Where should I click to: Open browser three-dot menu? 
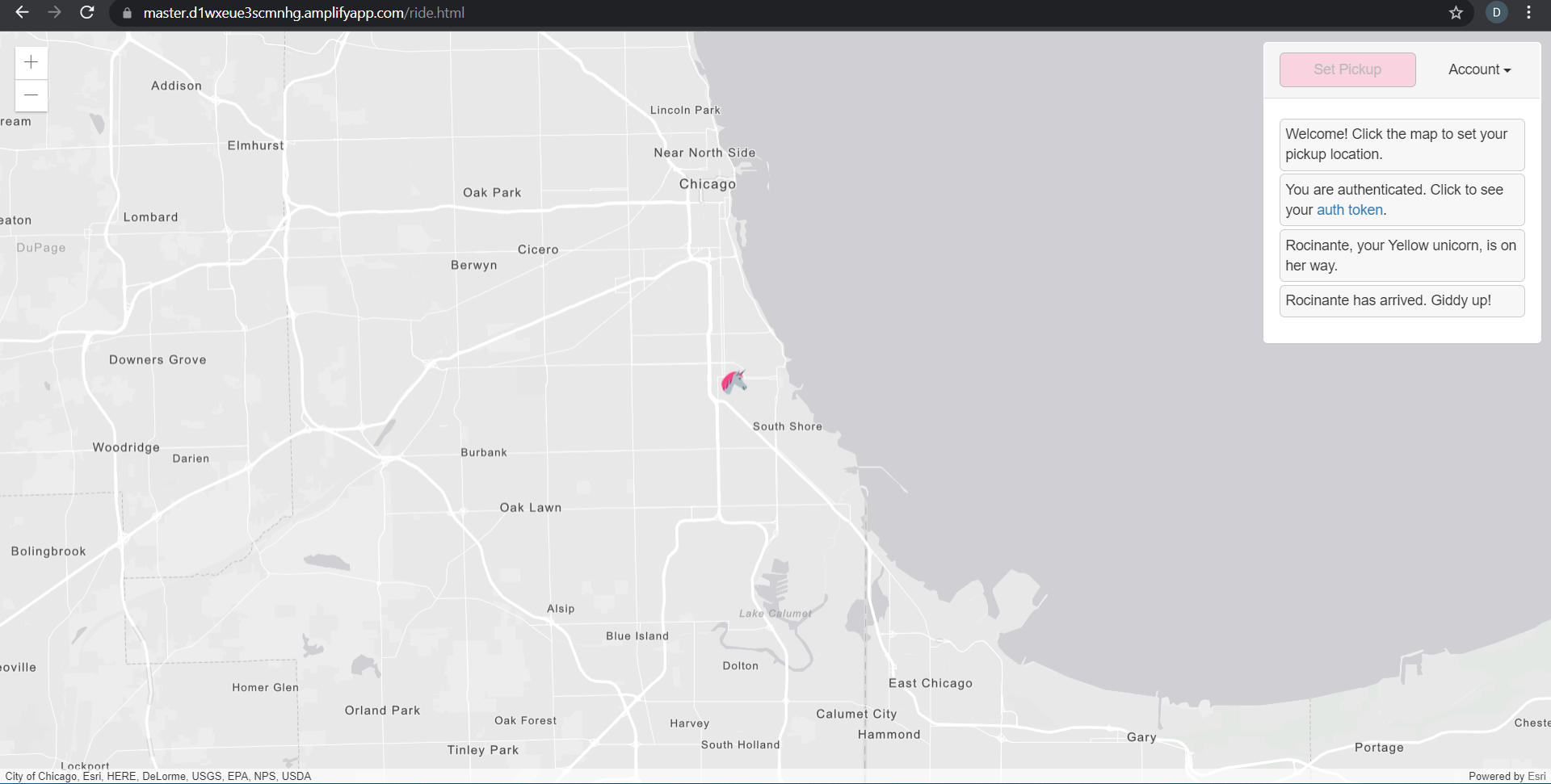pyautogui.click(x=1528, y=13)
